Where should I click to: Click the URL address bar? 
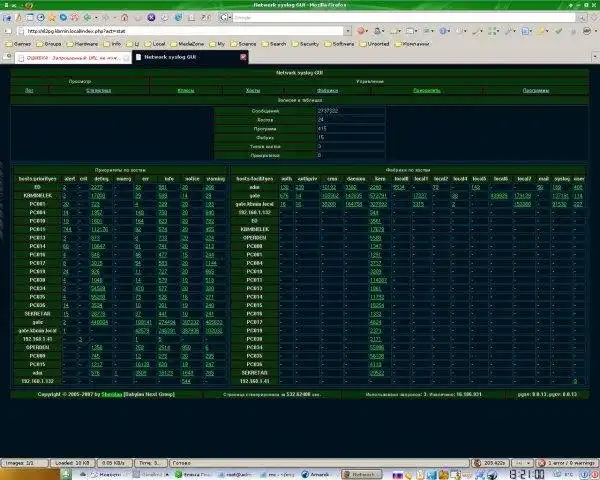(x=184, y=31)
